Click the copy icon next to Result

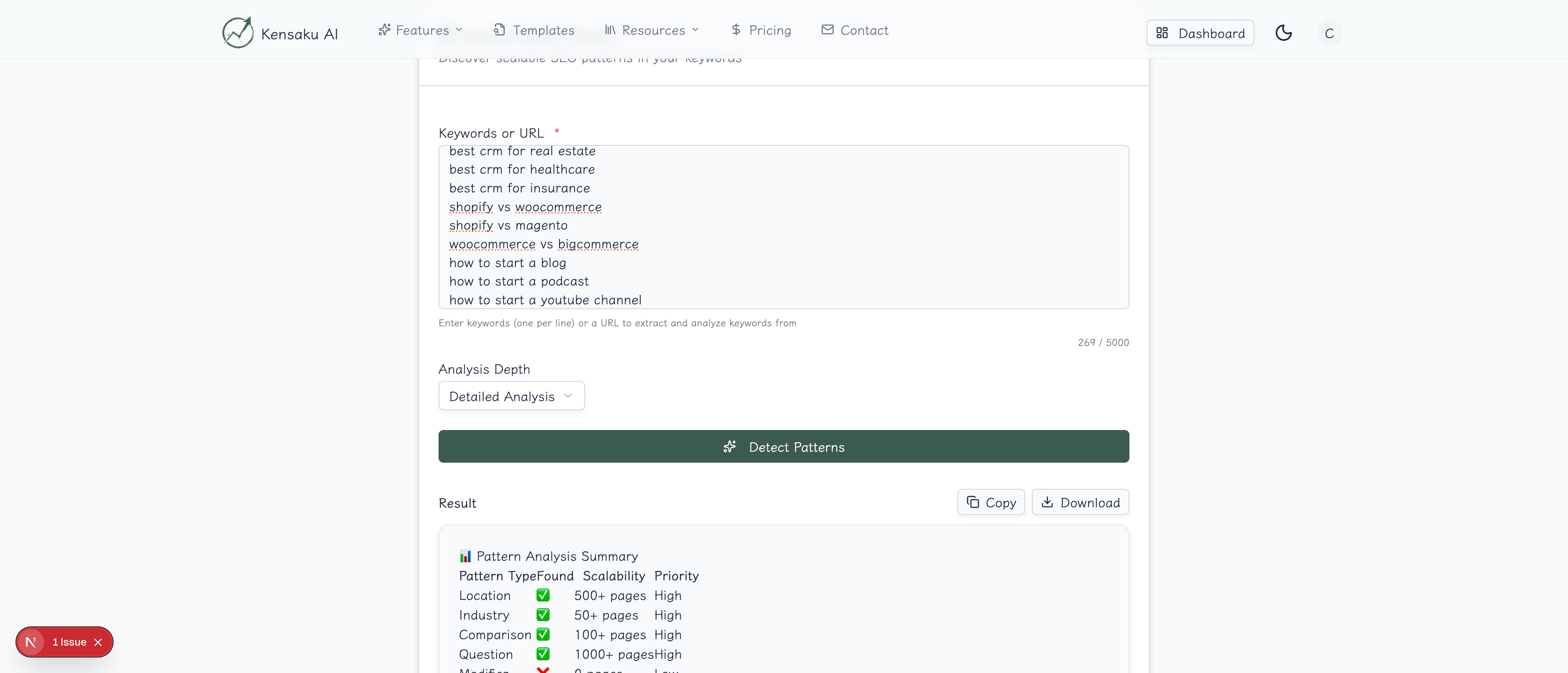973,502
